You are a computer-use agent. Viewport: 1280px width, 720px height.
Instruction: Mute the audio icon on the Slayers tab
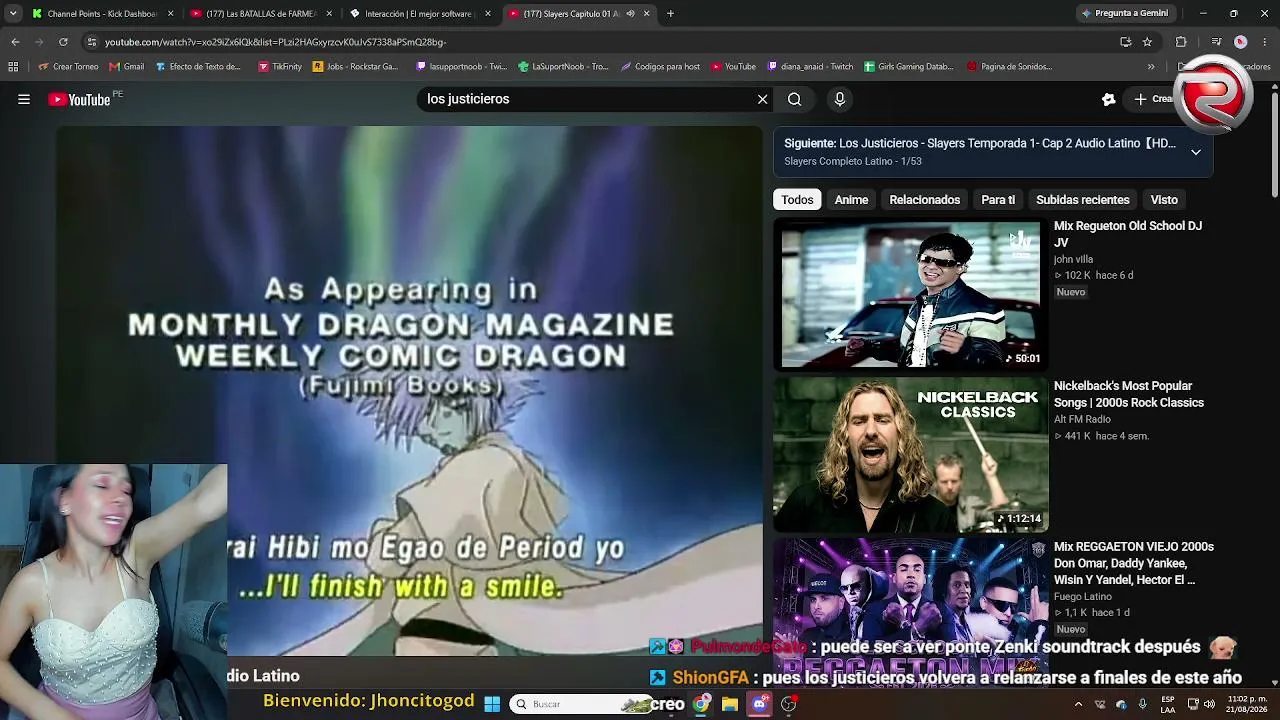pos(630,14)
